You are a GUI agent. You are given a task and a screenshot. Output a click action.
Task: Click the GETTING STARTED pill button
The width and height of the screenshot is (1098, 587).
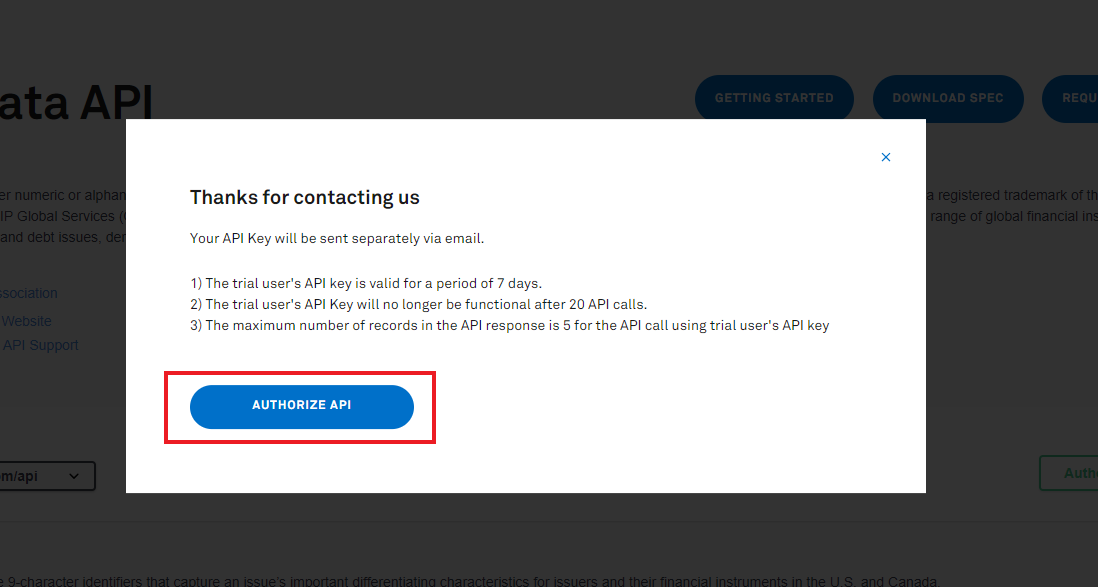(x=774, y=97)
